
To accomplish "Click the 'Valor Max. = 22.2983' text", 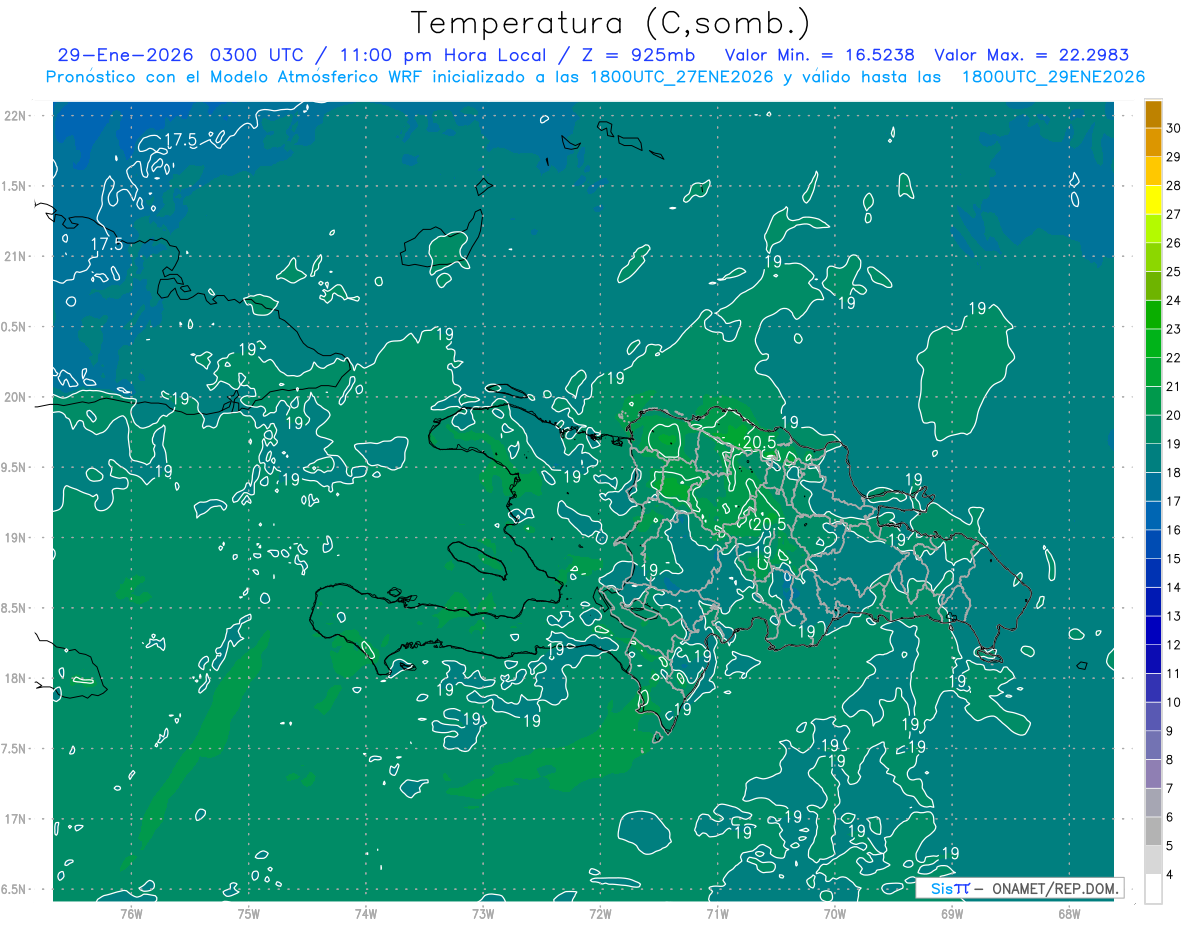I will tap(1031, 55).
